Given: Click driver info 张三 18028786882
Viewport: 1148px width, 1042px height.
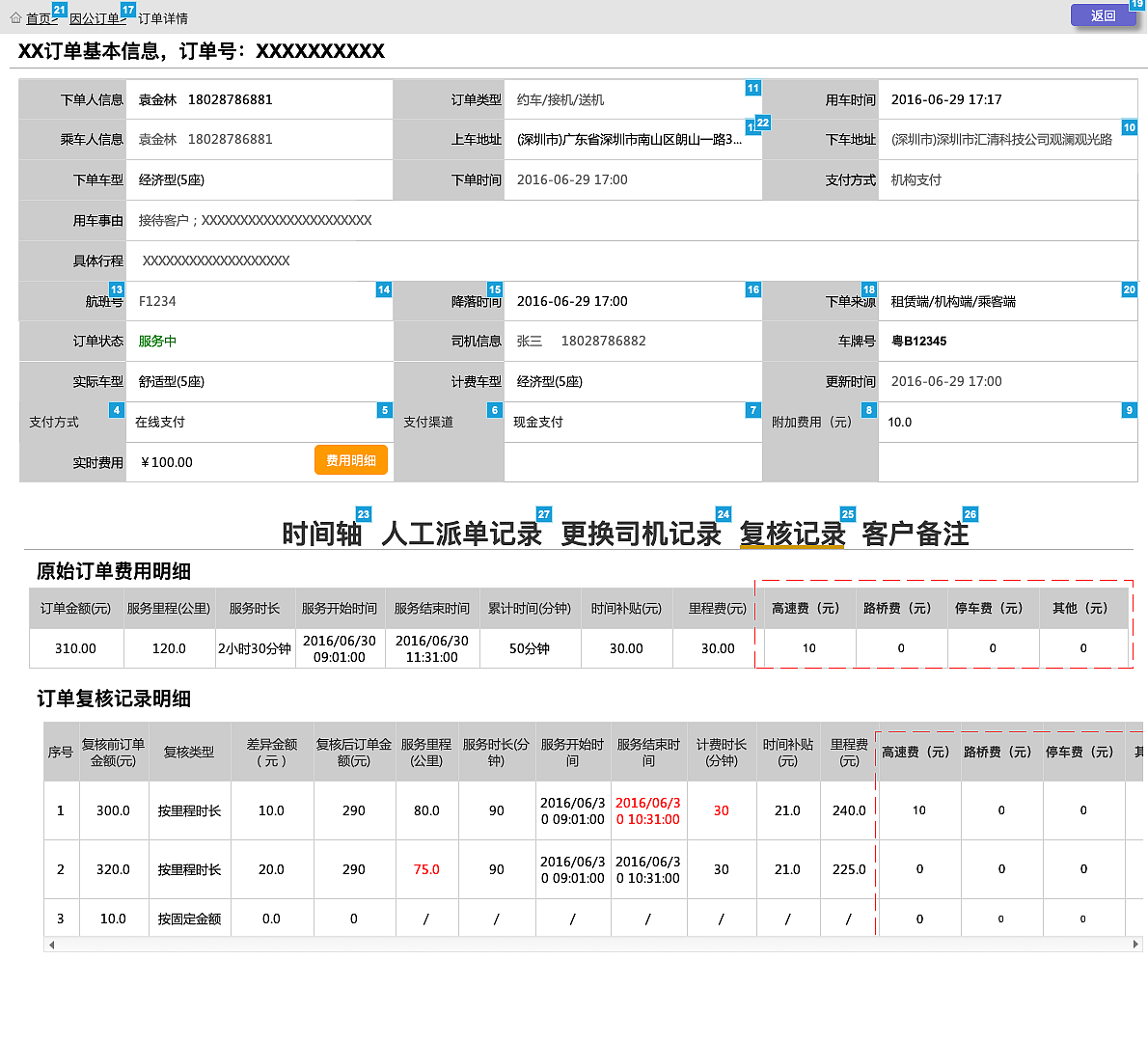Looking at the screenshot, I should pos(582,342).
